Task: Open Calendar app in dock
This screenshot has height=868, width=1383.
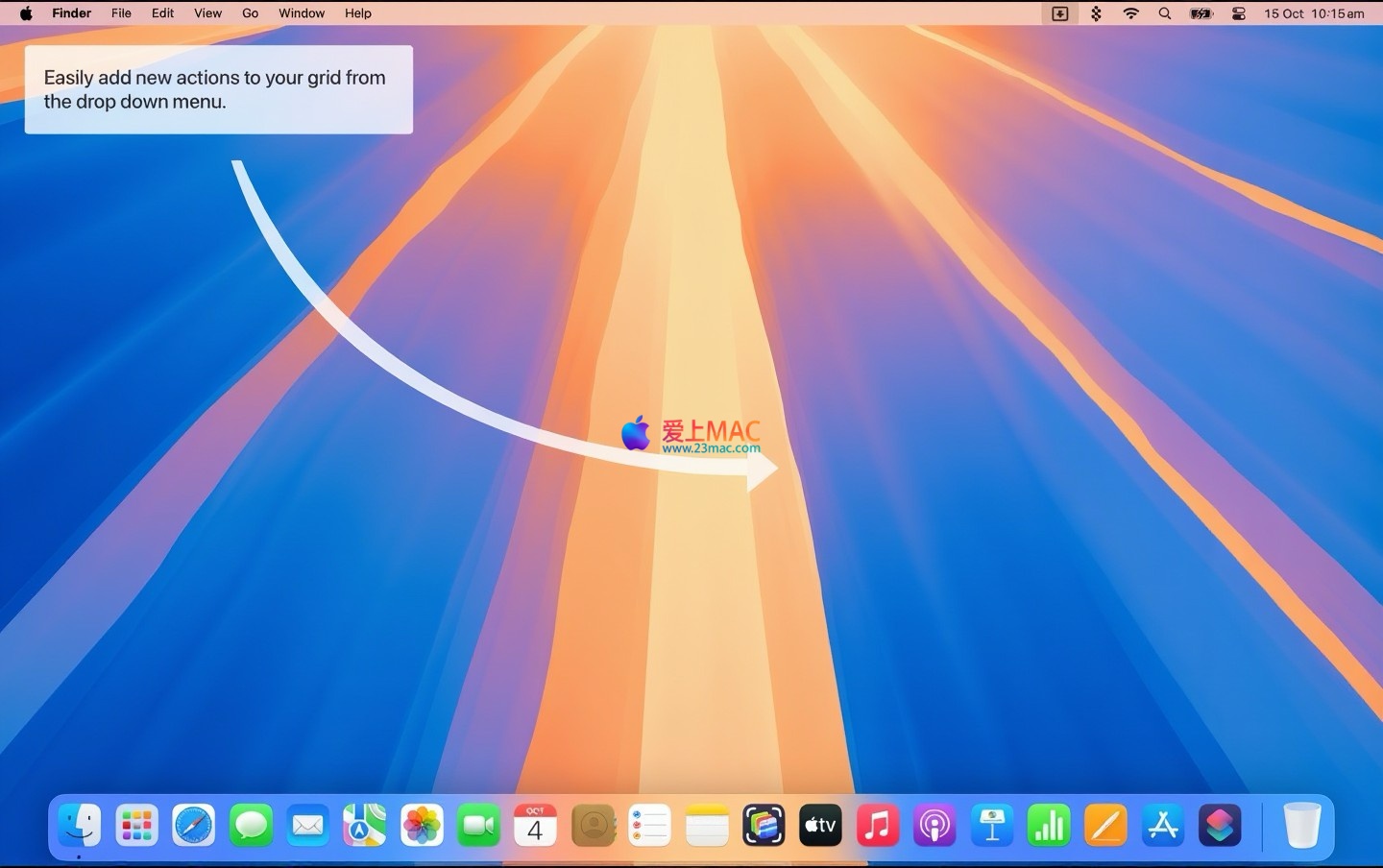Action: (x=535, y=826)
